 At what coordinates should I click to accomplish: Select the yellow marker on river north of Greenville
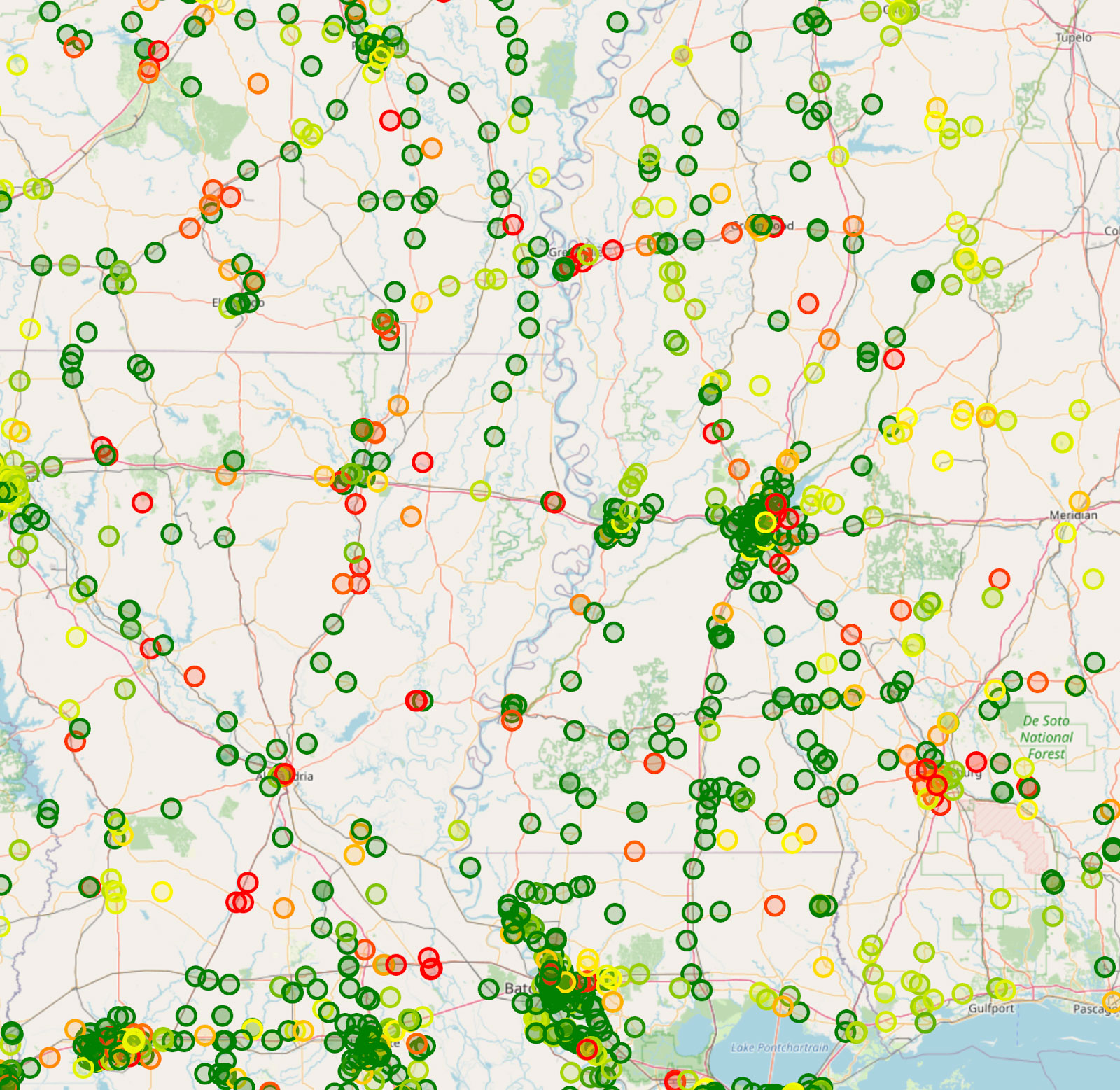coord(539,177)
